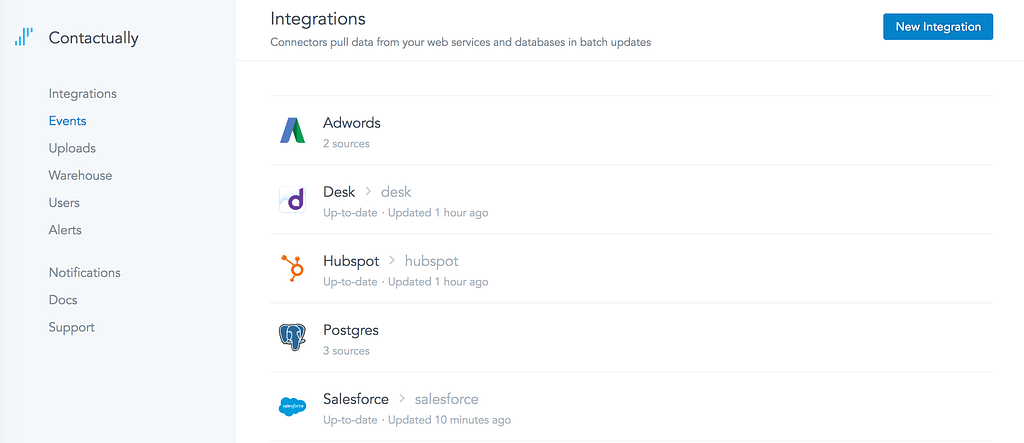Image resolution: width=1024 pixels, height=443 pixels.
Task: Navigate to the Warehouse page
Action: 80,175
